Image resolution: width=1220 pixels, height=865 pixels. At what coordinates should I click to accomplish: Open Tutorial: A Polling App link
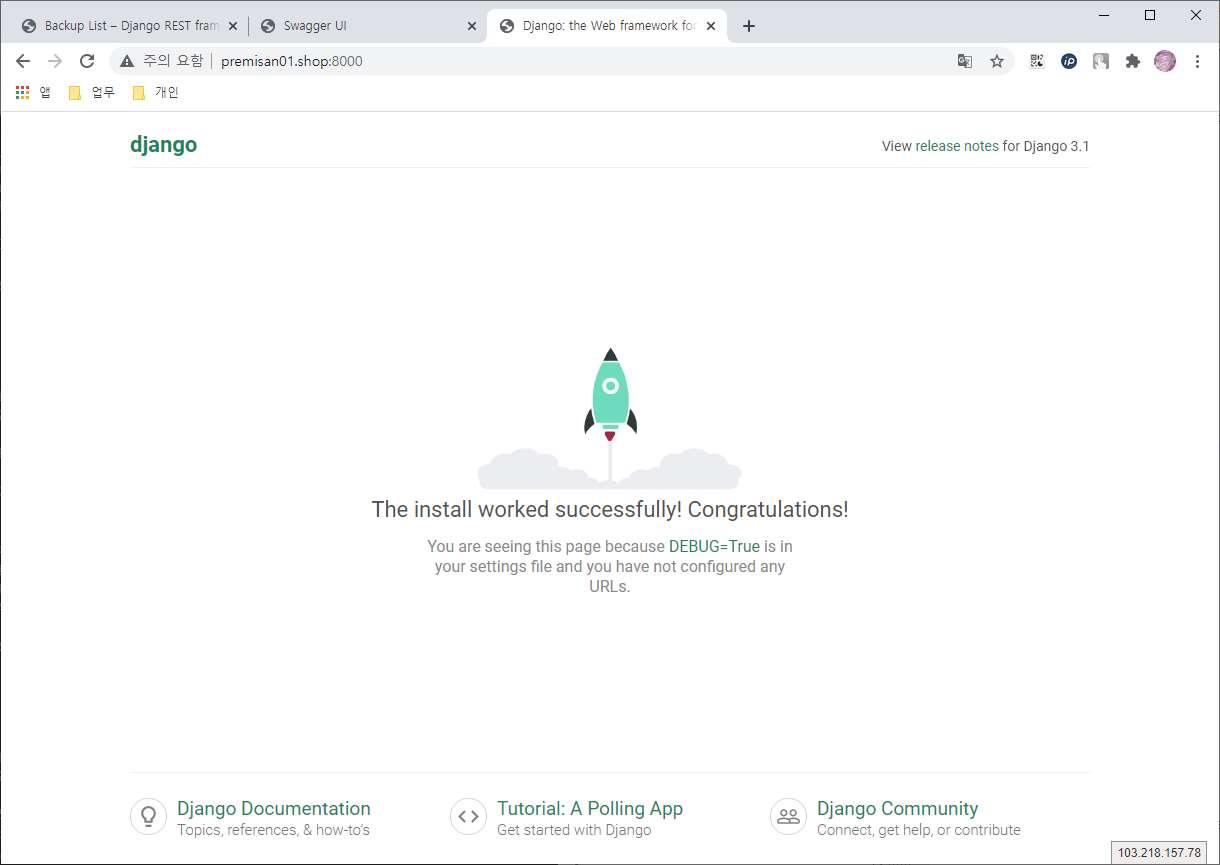(x=590, y=808)
